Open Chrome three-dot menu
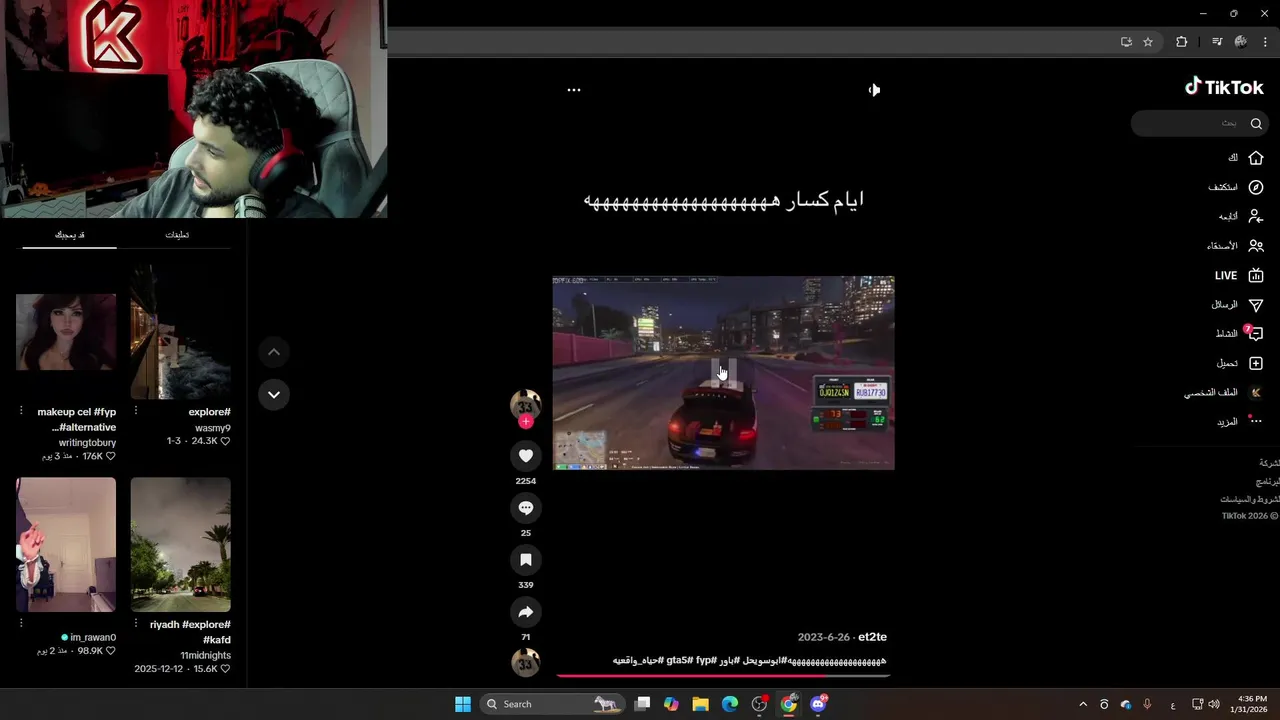 pyautogui.click(x=1265, y=42)
